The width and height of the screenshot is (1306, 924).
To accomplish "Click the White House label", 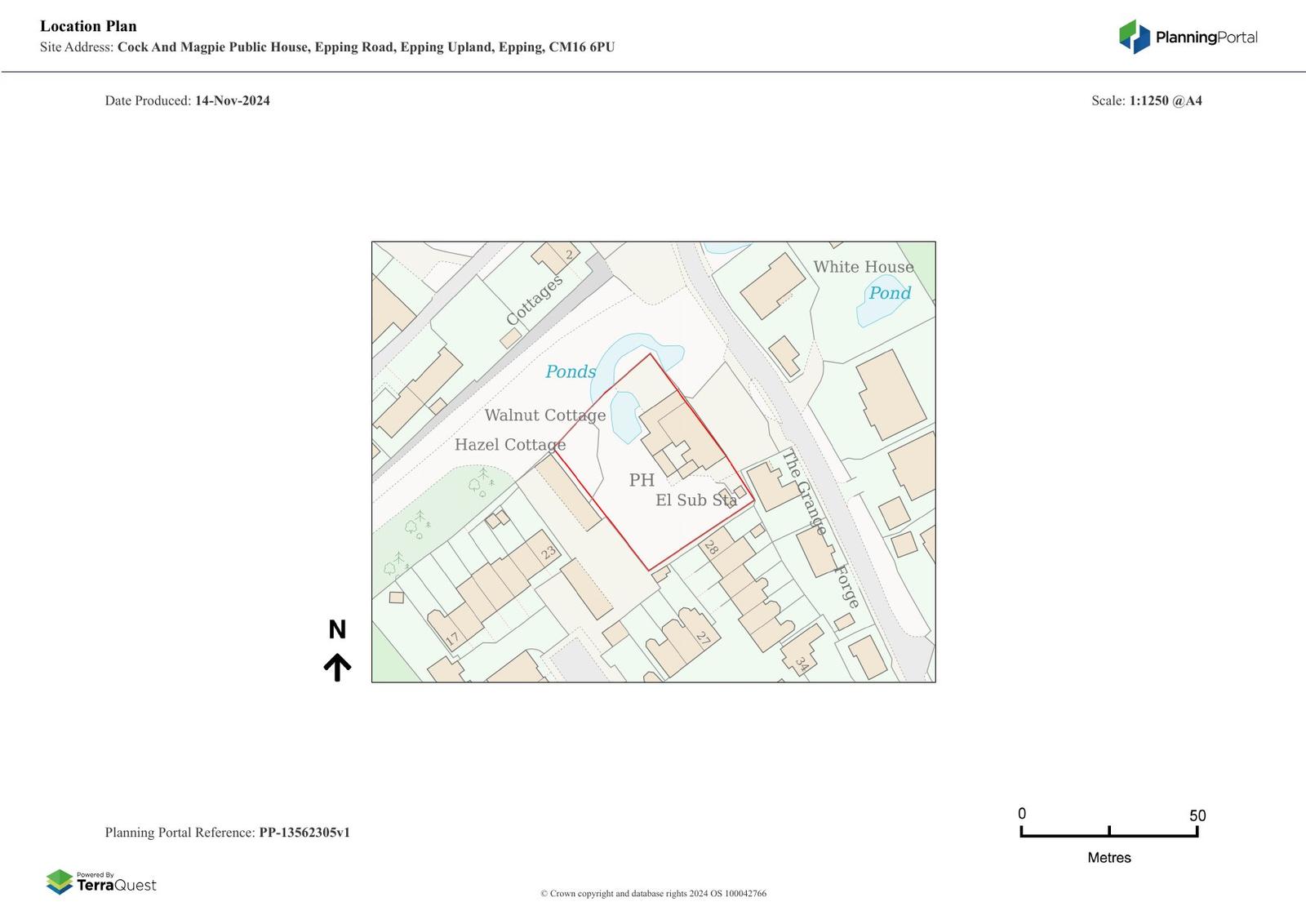I will tap(863, 267).
